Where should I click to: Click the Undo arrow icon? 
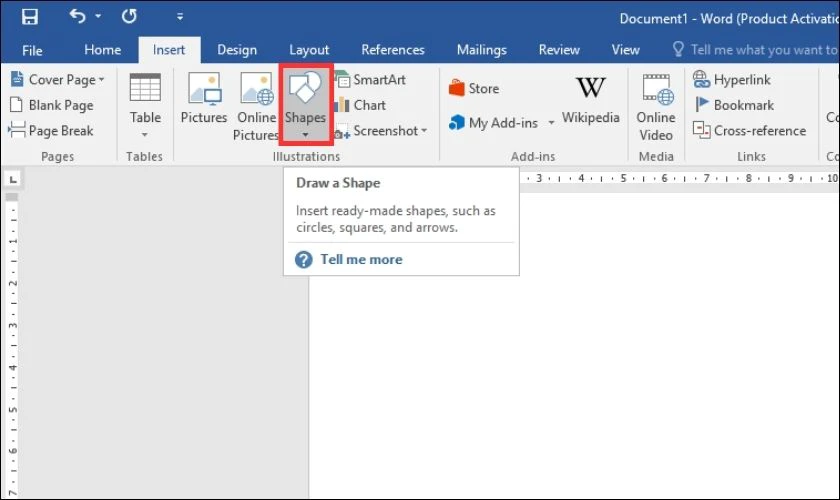(x=77, y=16)
